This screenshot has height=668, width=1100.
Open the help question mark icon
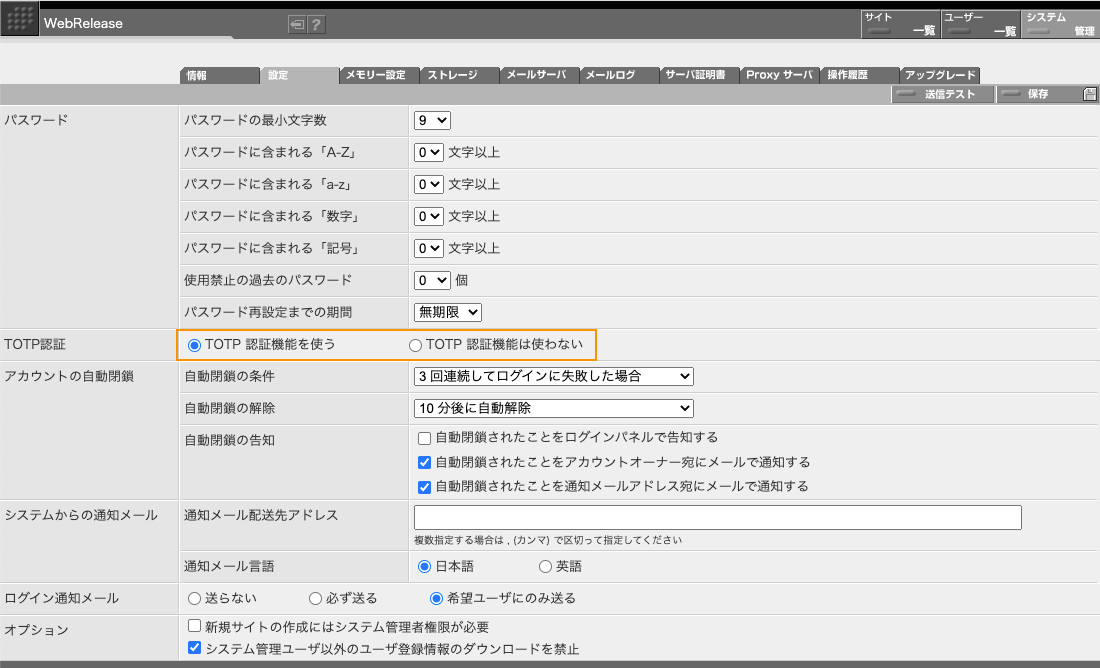[x=316, y=25]
